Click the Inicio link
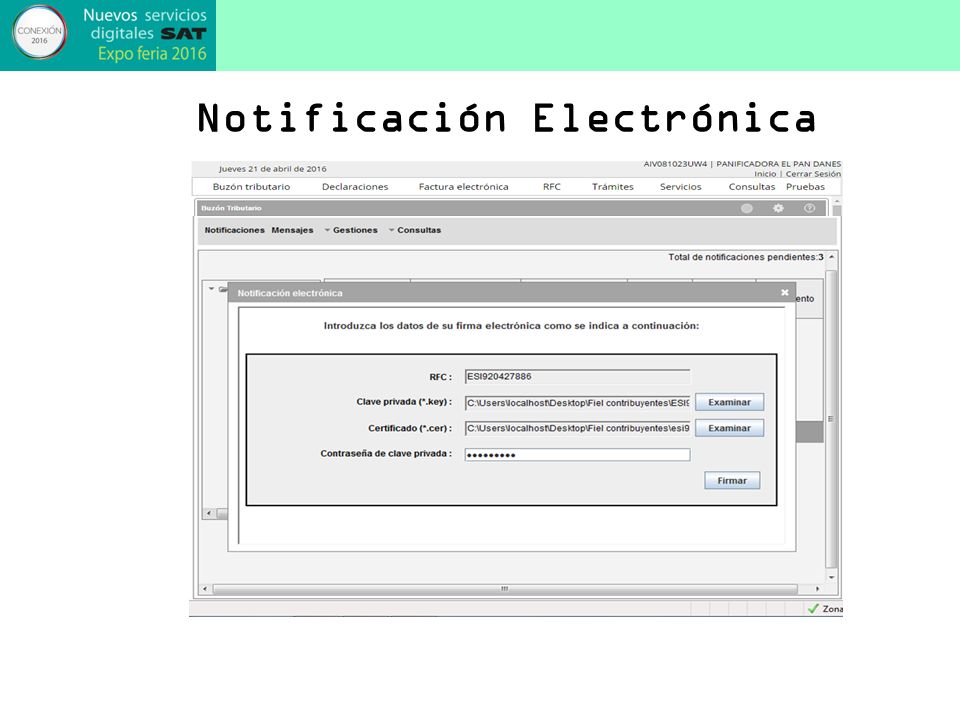The height and width of the screenshot is (720, 960). coord(765,174)
